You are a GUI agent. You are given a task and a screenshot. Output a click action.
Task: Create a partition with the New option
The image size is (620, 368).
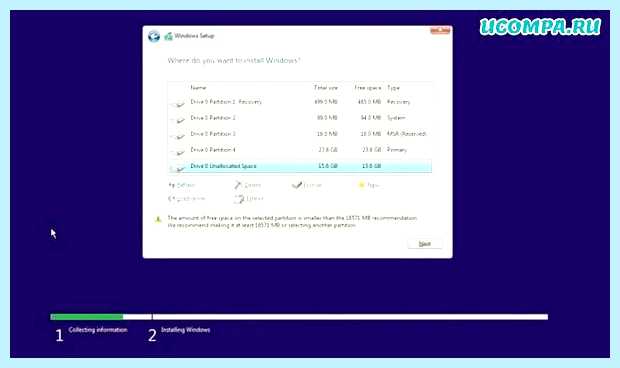(x=368, y=185)
